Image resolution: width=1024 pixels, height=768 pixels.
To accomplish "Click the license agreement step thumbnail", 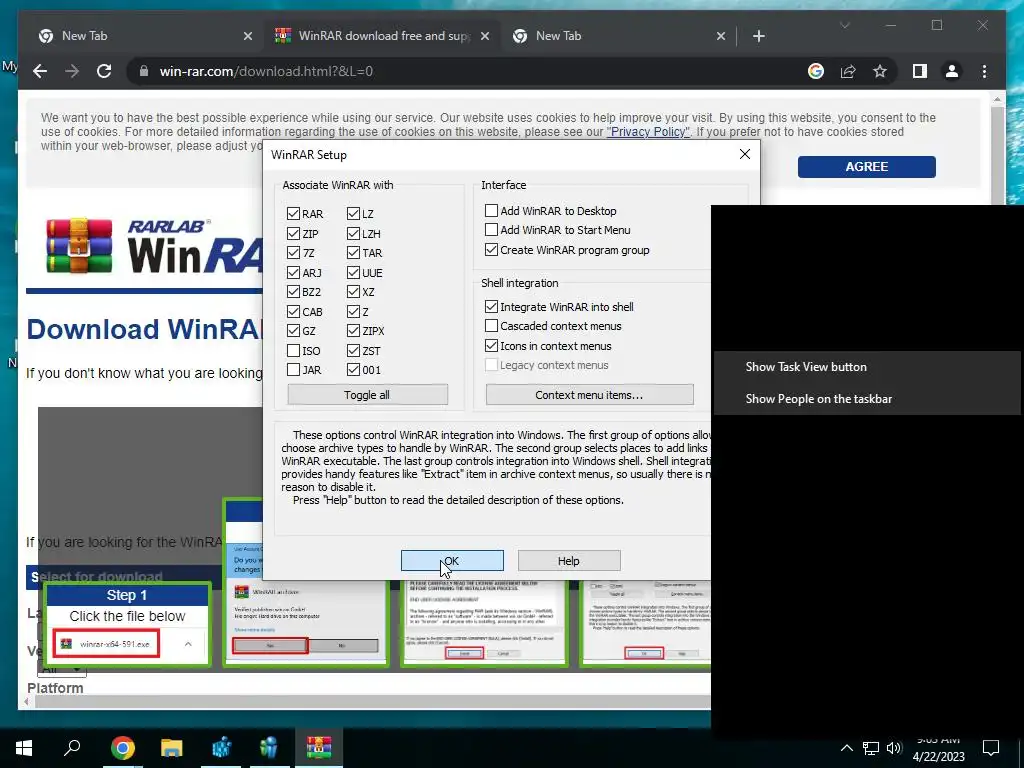I will click(483, 624).
